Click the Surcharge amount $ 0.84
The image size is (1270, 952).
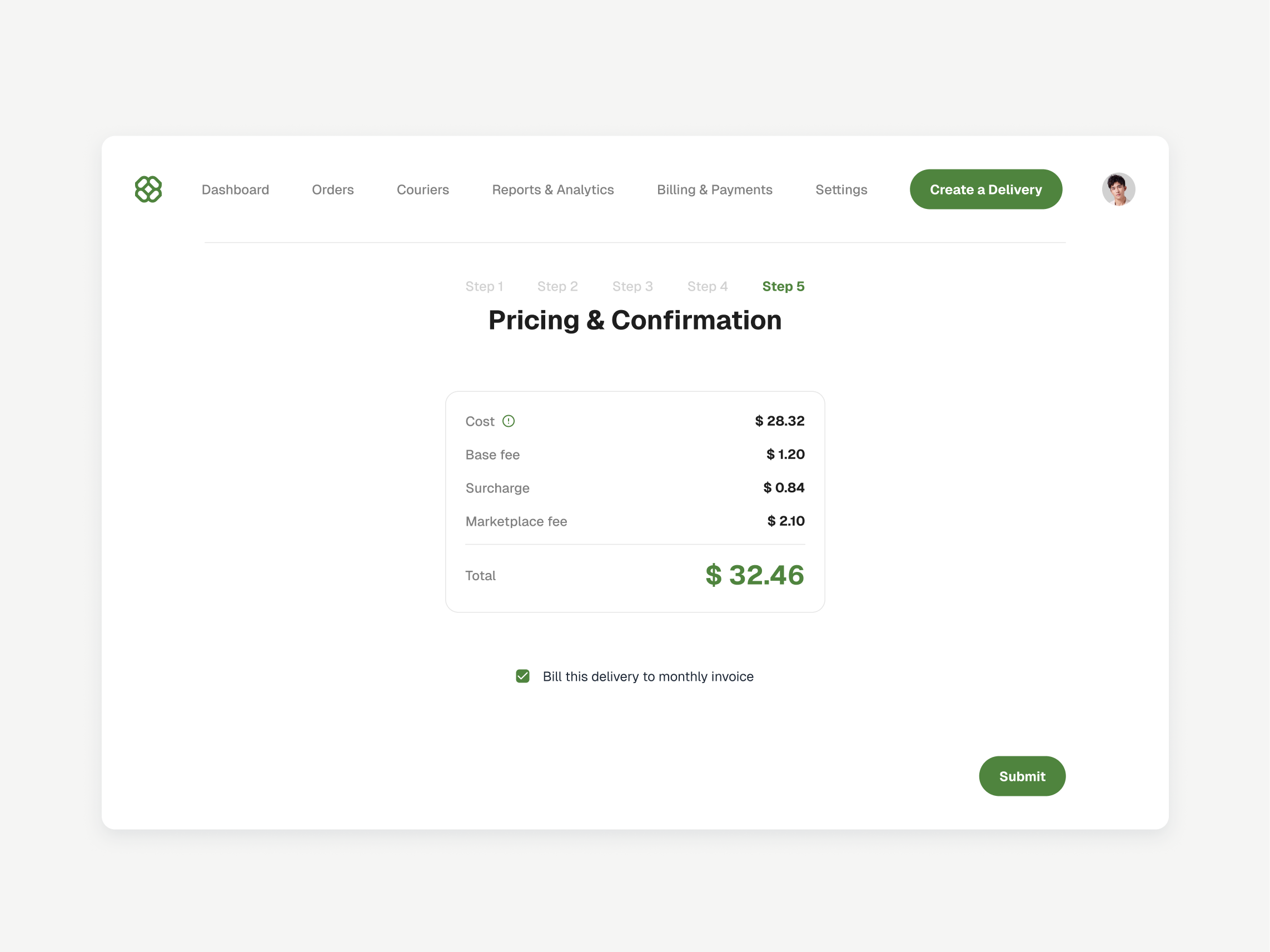click(783, 487)
